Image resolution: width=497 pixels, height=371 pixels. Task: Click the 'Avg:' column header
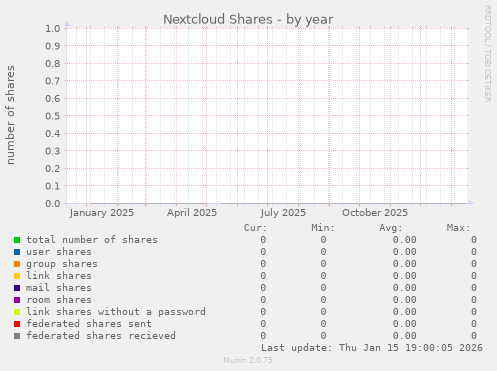pos(391,228)
